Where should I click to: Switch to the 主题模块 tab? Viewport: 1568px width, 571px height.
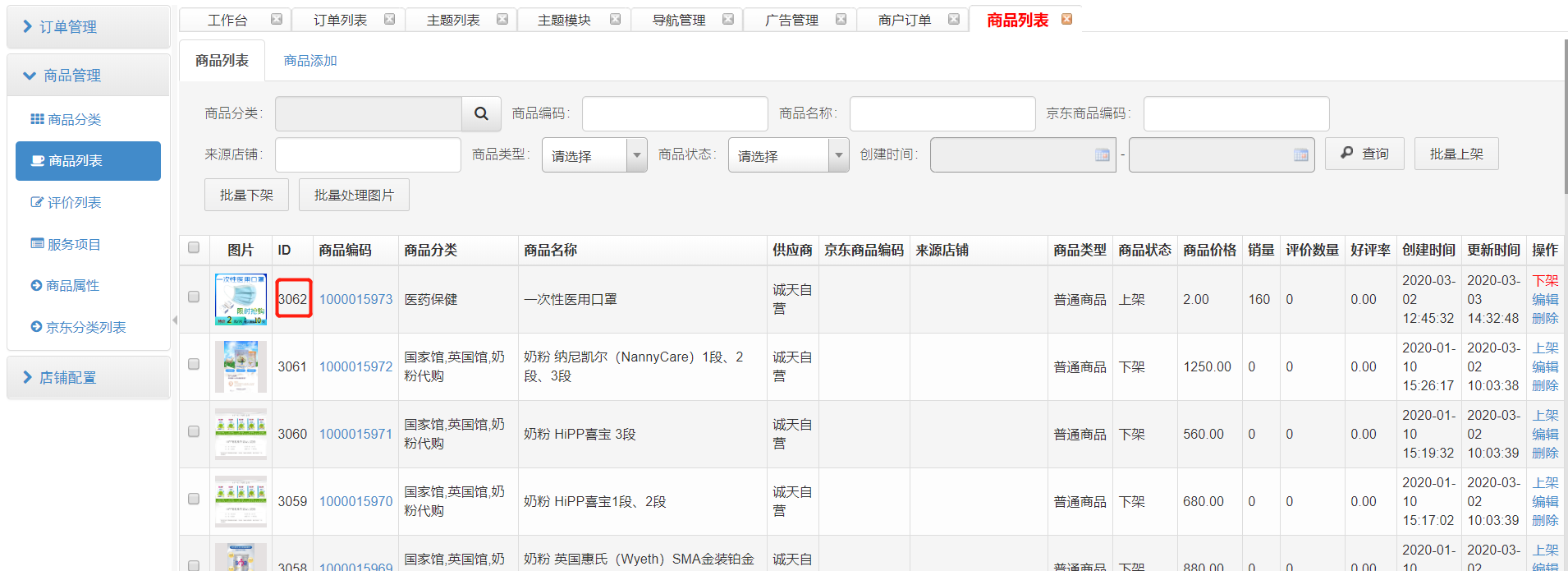564,20
